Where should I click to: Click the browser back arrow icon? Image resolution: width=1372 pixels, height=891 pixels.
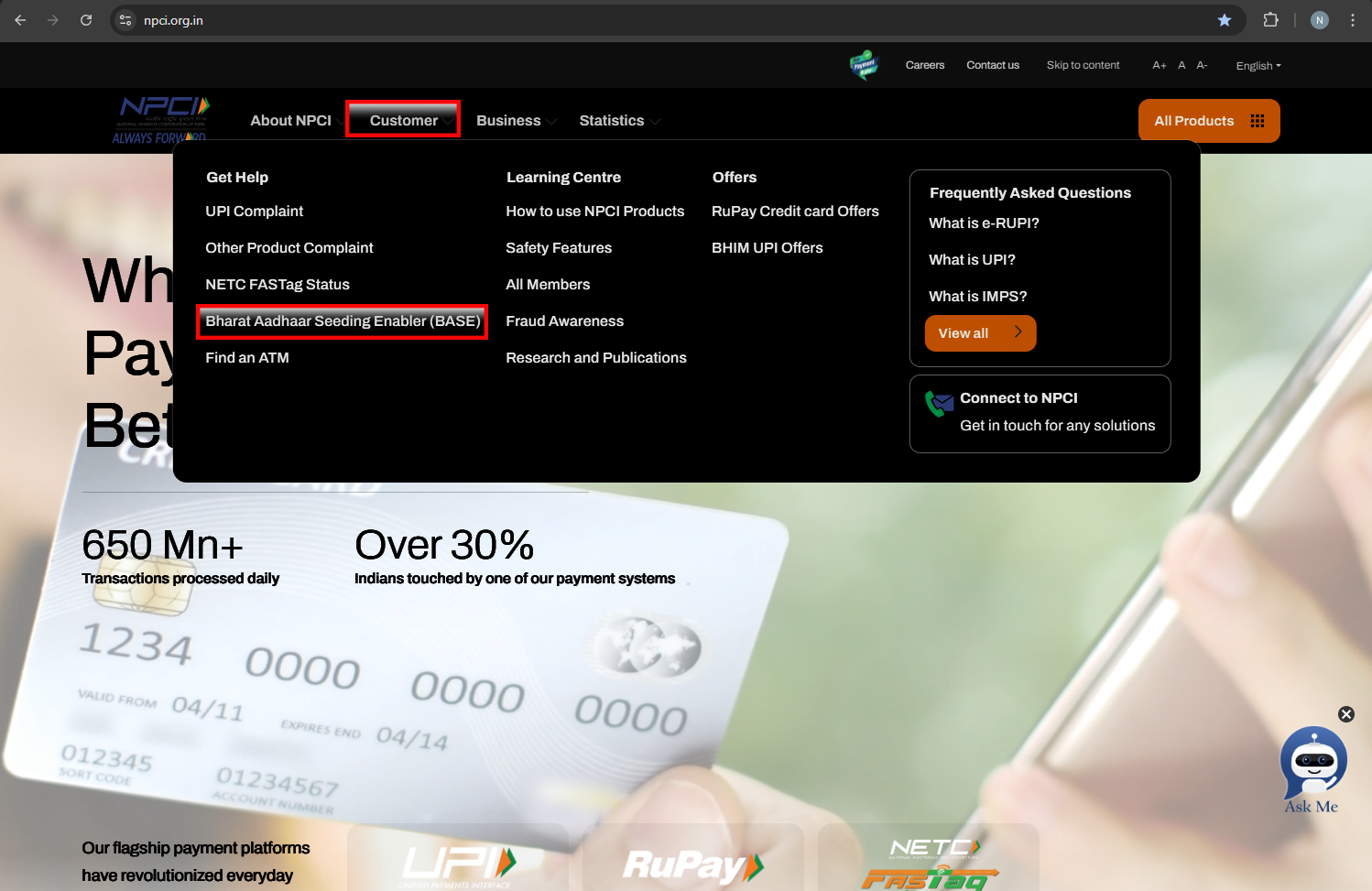pos(20,20)
